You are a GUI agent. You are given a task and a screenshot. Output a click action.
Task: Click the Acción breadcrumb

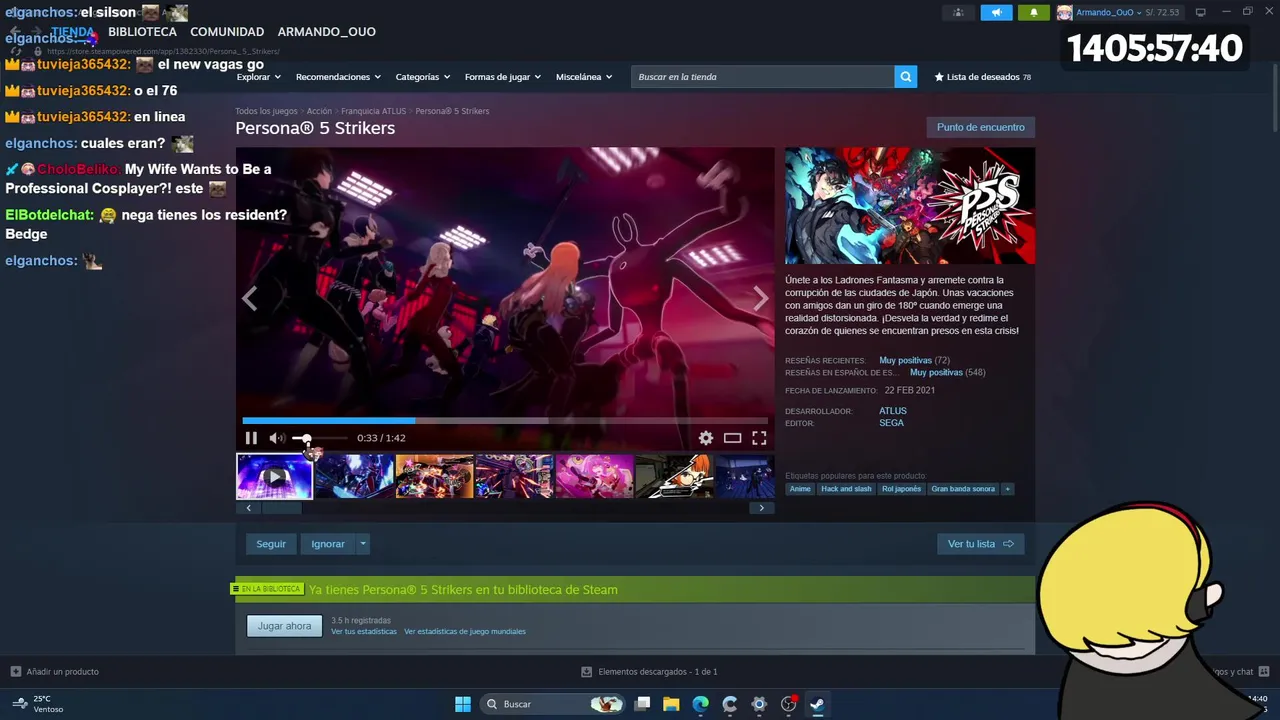319,111
